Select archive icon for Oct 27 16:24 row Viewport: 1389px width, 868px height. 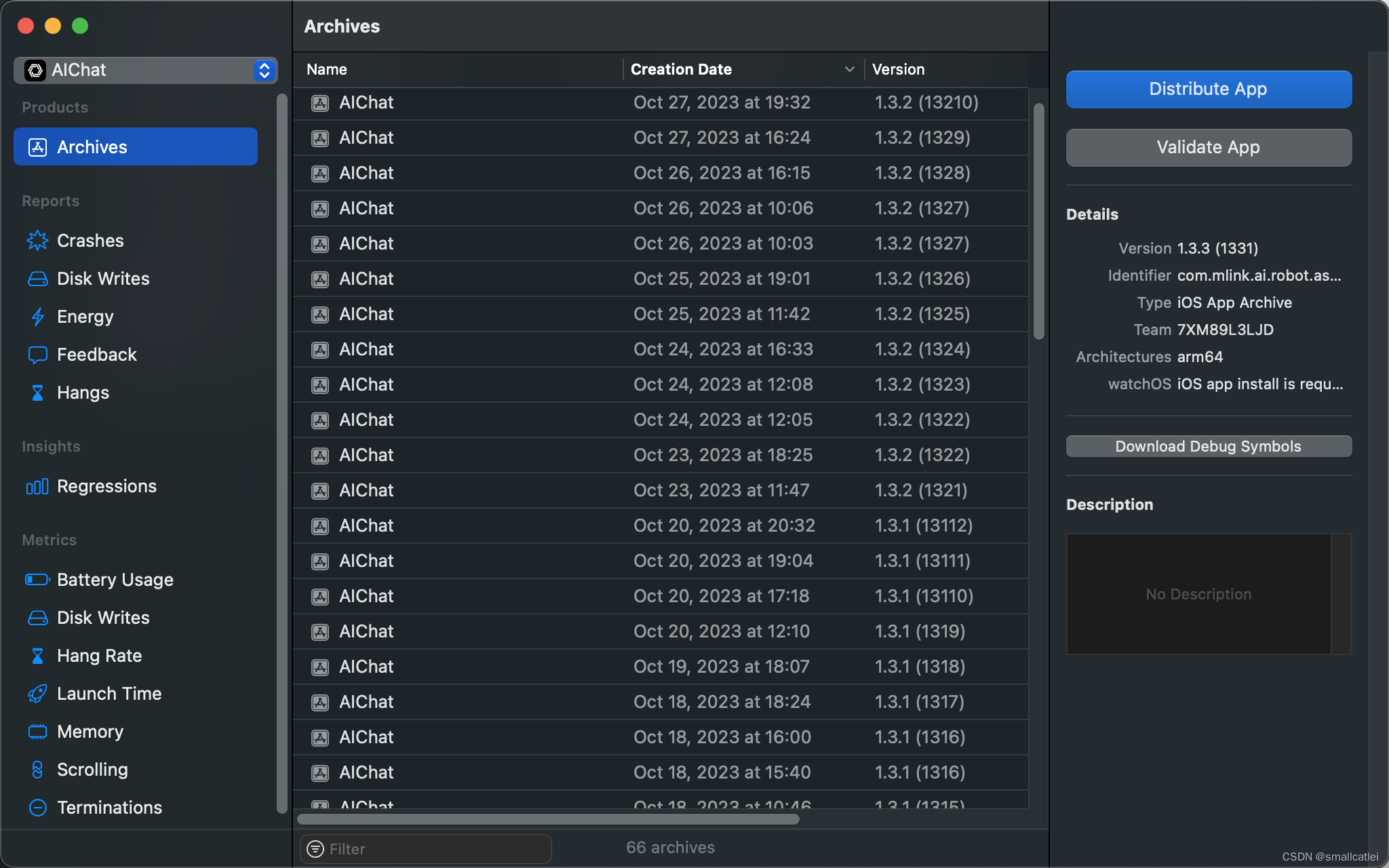pos(320,138)
